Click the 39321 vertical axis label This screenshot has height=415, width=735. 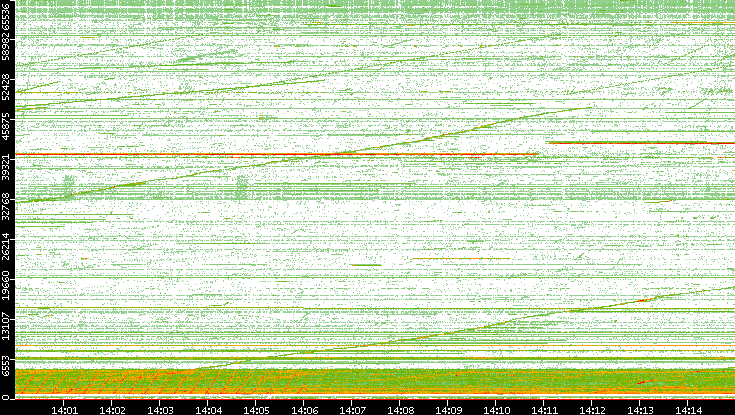coord(5,167)
